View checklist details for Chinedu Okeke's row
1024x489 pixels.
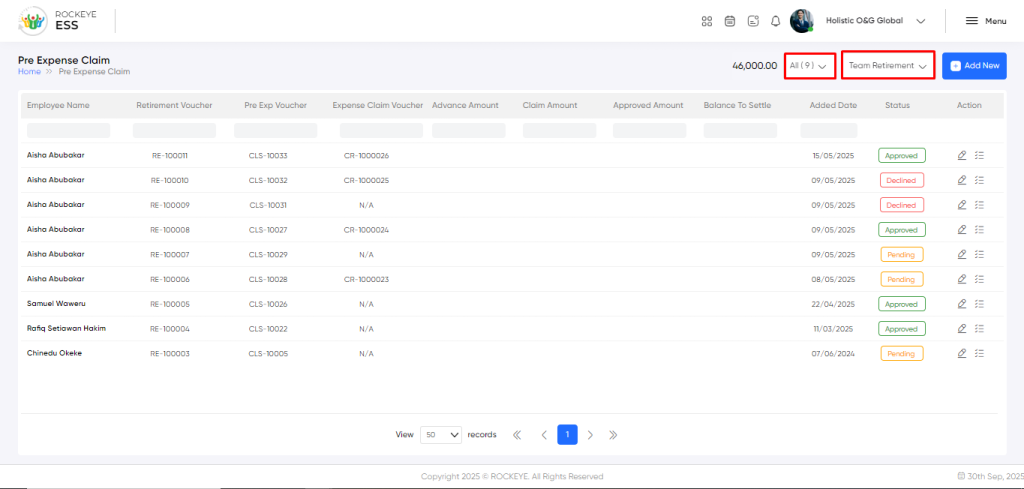point(979,353)
